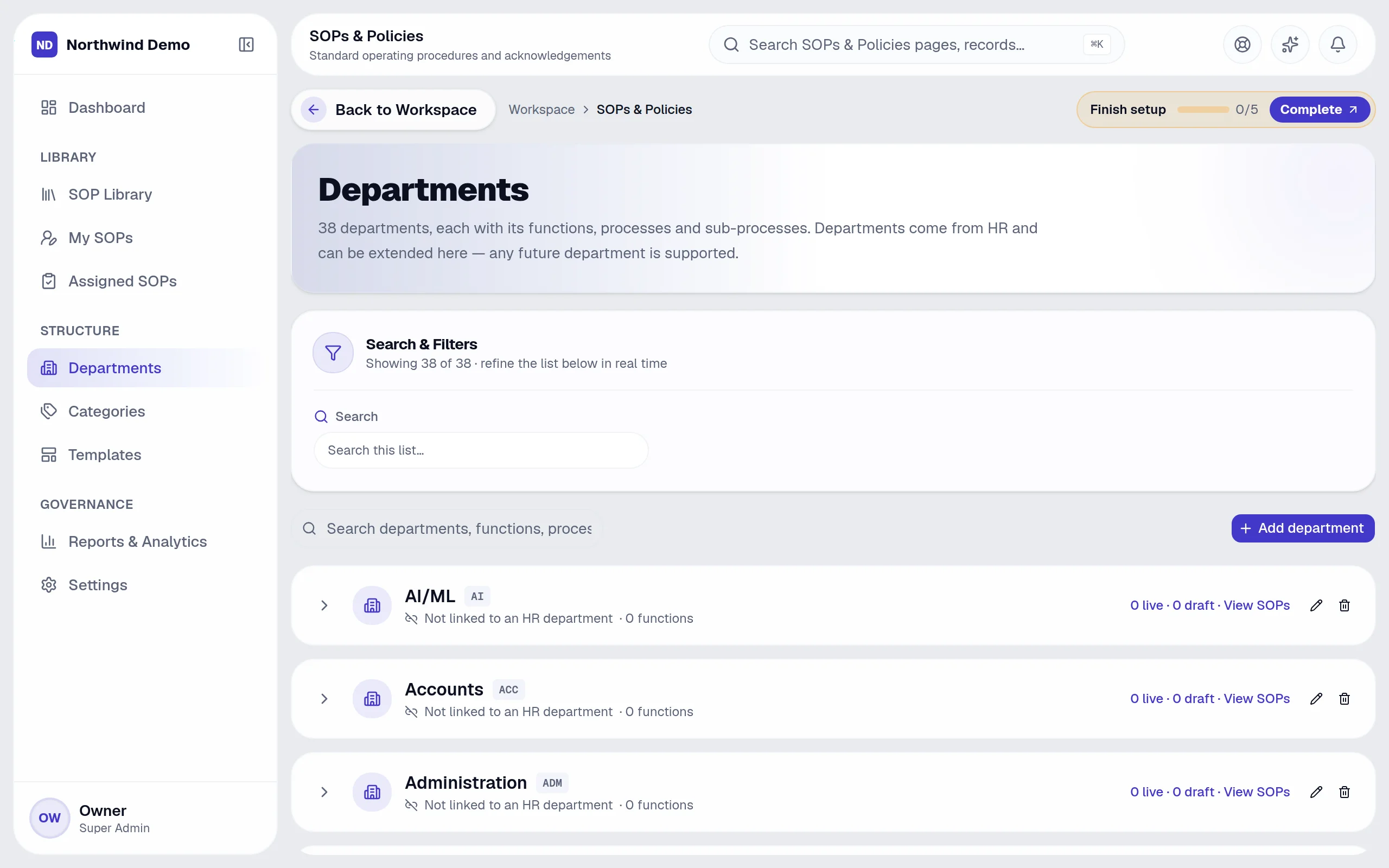Click the AI/ML department building icon
The height and width of the screenshot is (868, 1389).
click(372, 605)
